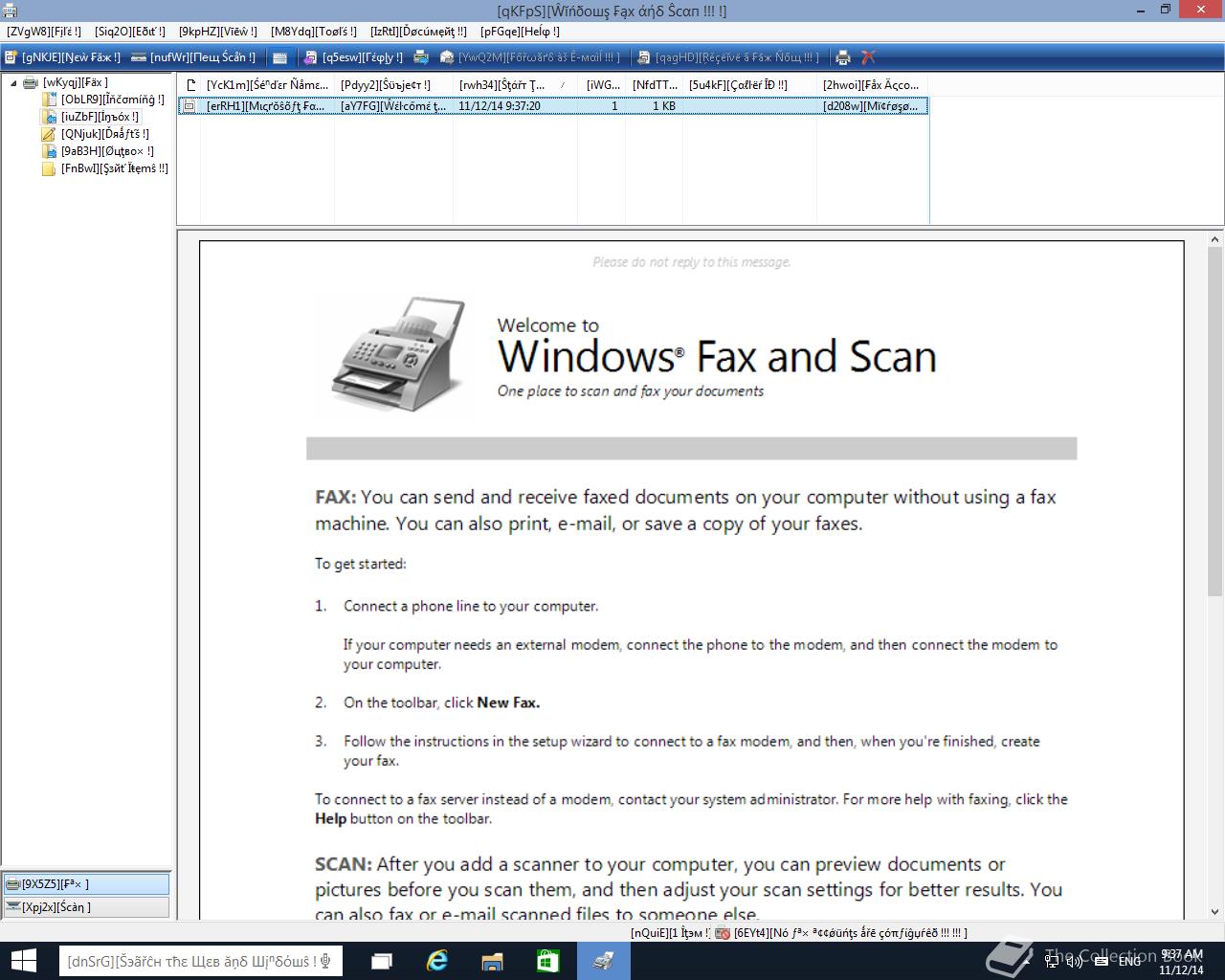Click the Sent Items folder icon

(49, 168)
